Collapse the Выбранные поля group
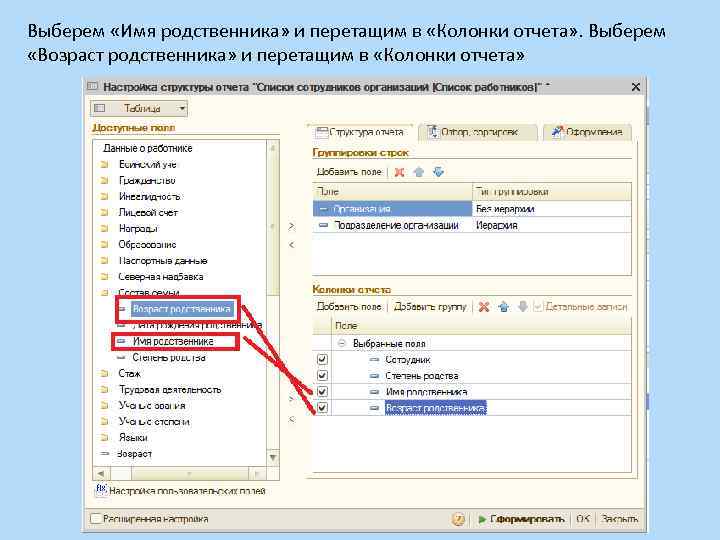Image resolution: width=720 pixels, height=540 pixels. [x=342, y=343]
